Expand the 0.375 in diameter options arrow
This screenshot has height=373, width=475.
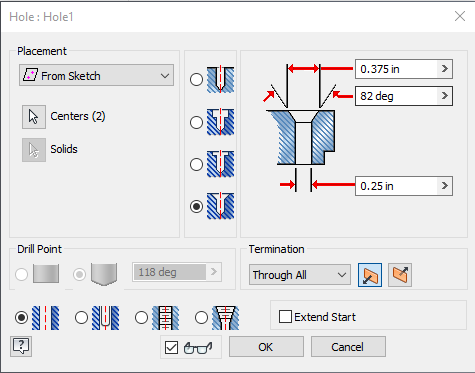[445, 69]
